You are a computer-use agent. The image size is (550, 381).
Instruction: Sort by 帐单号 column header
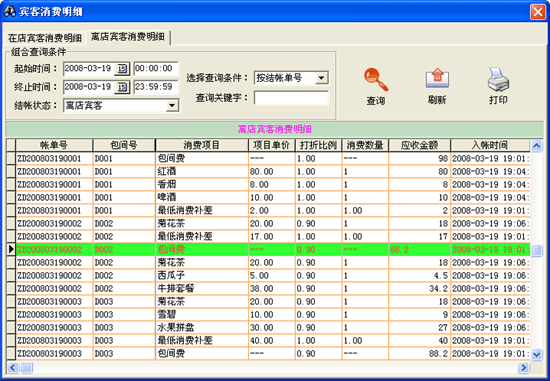tap(54, 145)
